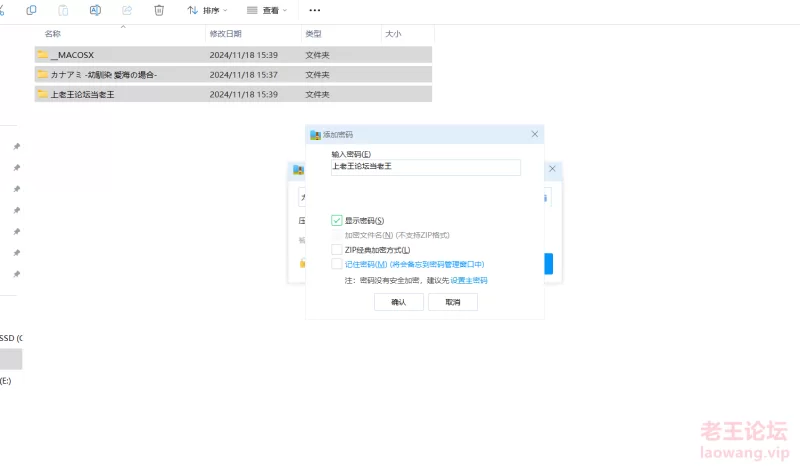Close the 添加密码 dialog with X
Screen dimensions: 800x466
(535, 134)
